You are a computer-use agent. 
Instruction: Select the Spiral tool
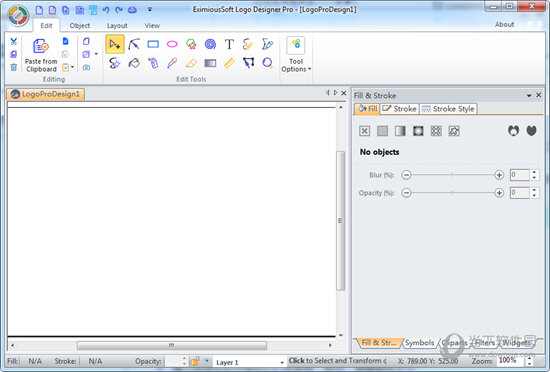tap(210, 44)
